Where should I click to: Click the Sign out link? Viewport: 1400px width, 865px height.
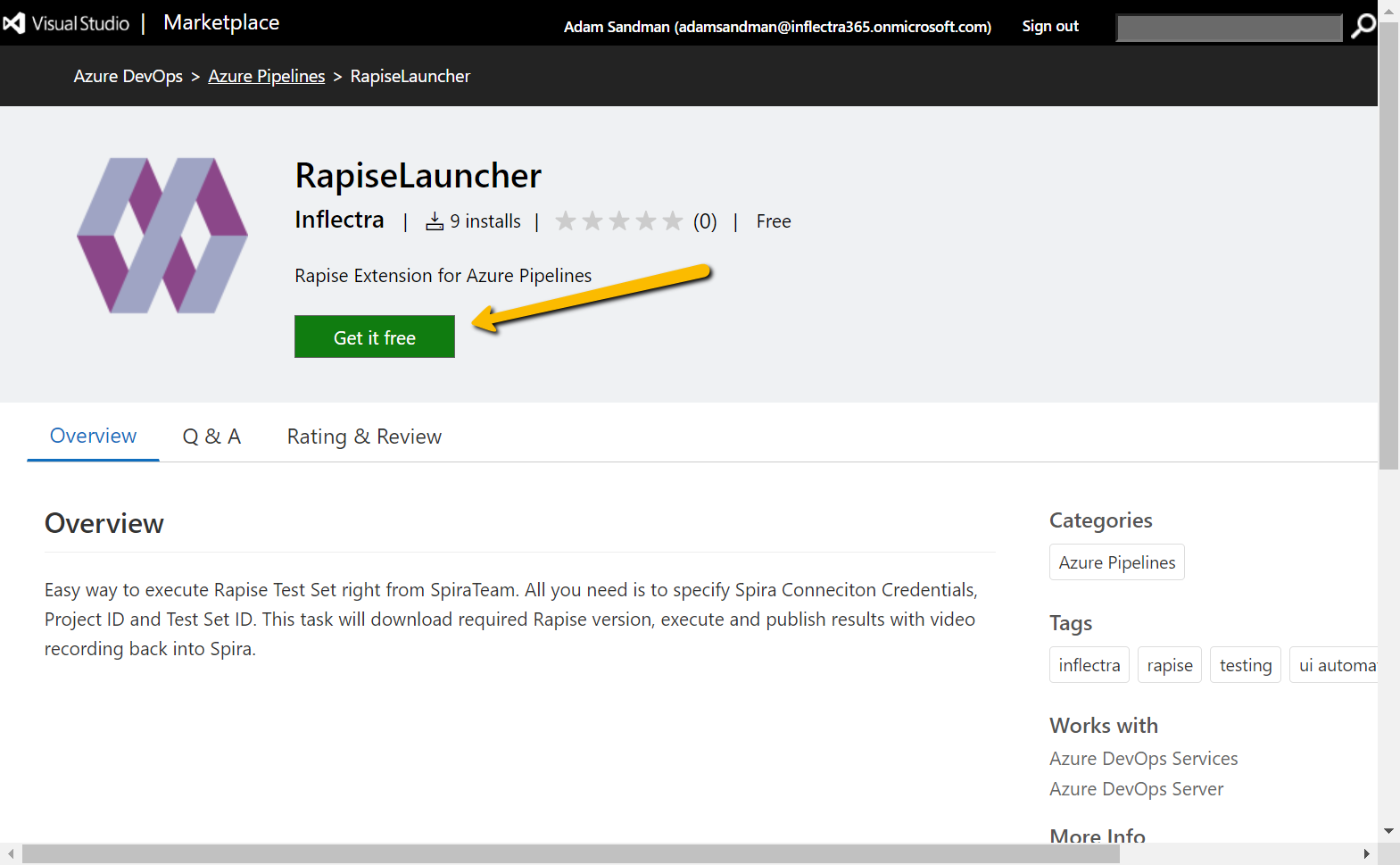pos(1050,27)
